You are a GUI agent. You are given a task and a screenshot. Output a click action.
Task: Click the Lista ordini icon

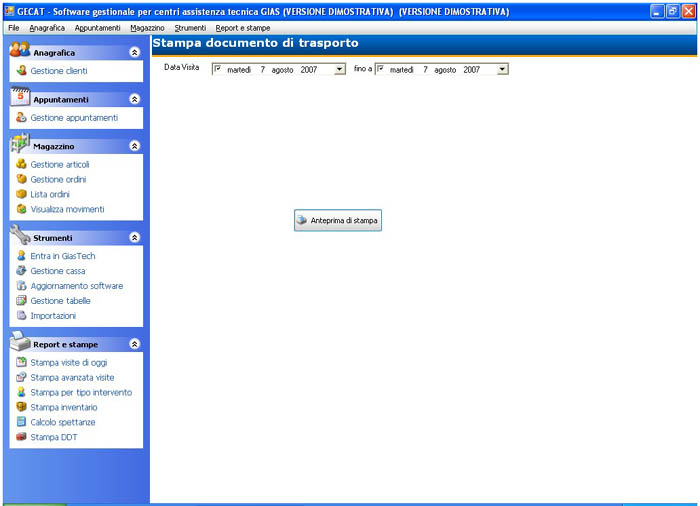(x=21, y=194)
